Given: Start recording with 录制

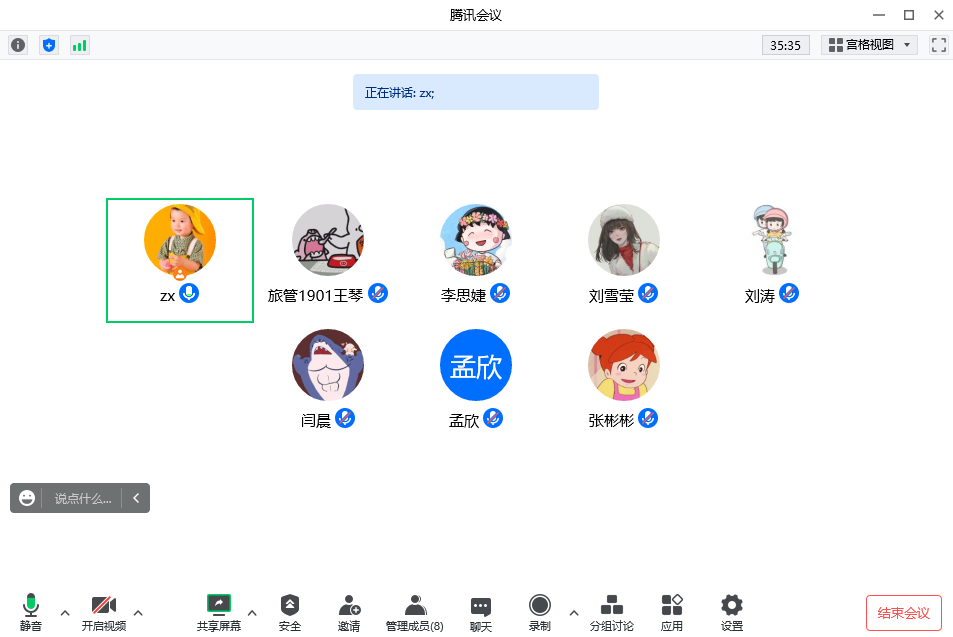Looking at the screenshot, I should (540, 613).
